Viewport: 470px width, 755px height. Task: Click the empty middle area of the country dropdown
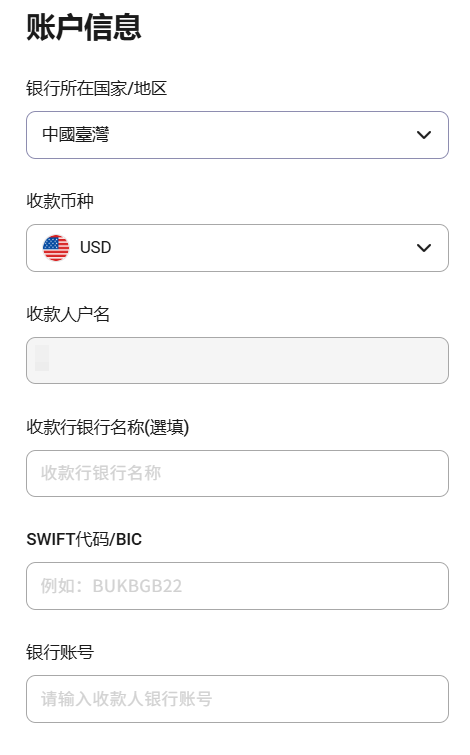tap(262, 135)
